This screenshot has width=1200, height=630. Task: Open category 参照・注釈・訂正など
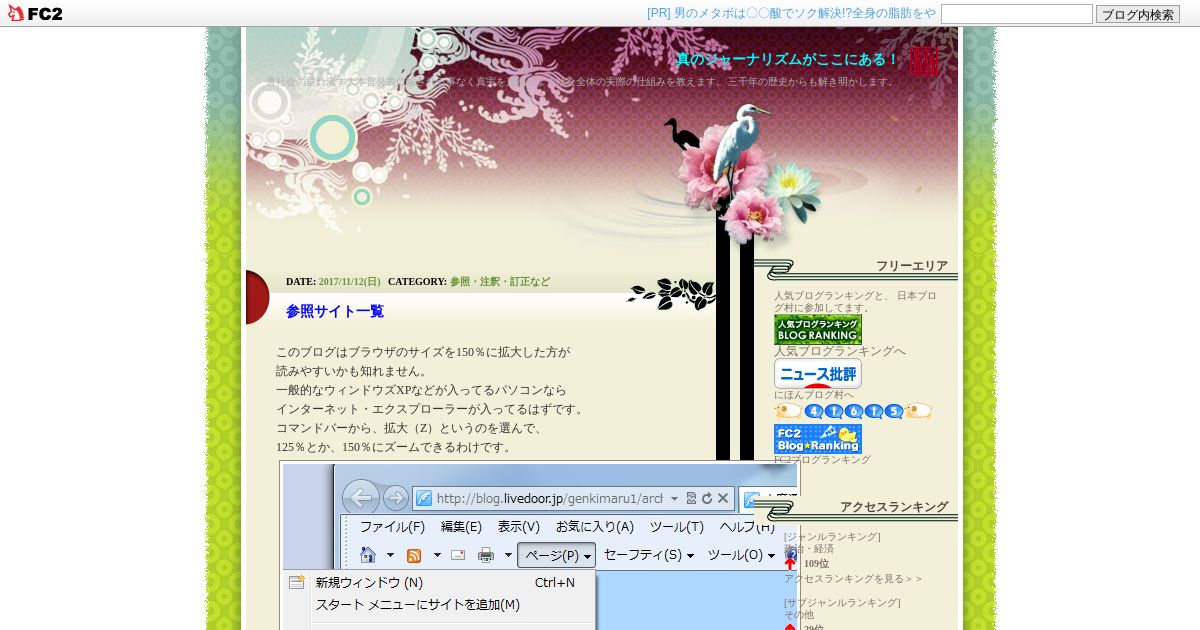pos(499,282)
